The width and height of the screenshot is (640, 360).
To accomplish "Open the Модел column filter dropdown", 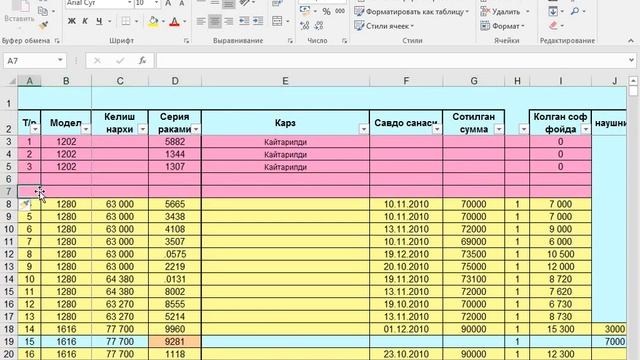I will 86,129.
